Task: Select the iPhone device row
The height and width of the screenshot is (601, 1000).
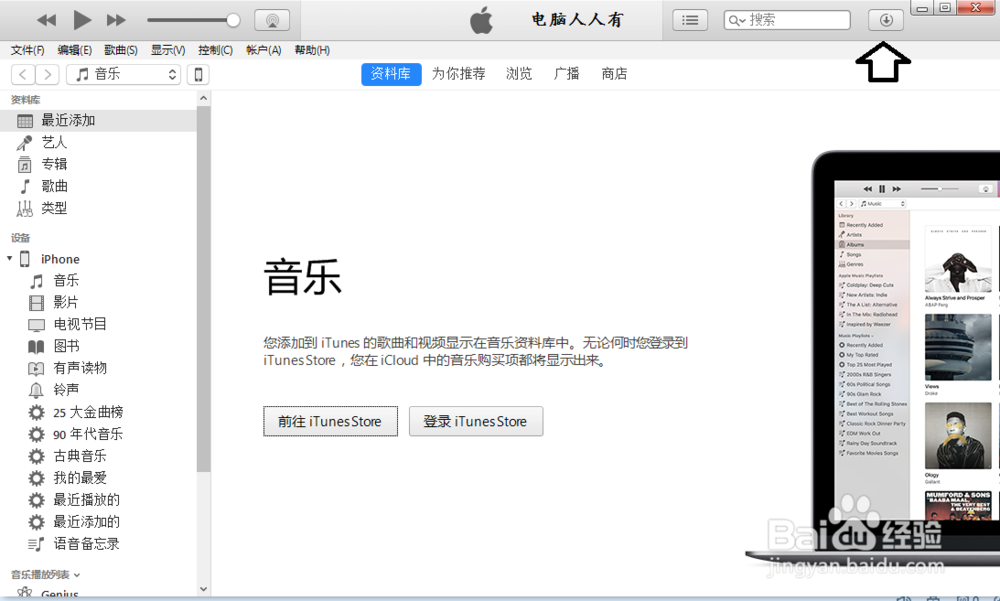Action: pyautogui.click(x=98, y=259)
